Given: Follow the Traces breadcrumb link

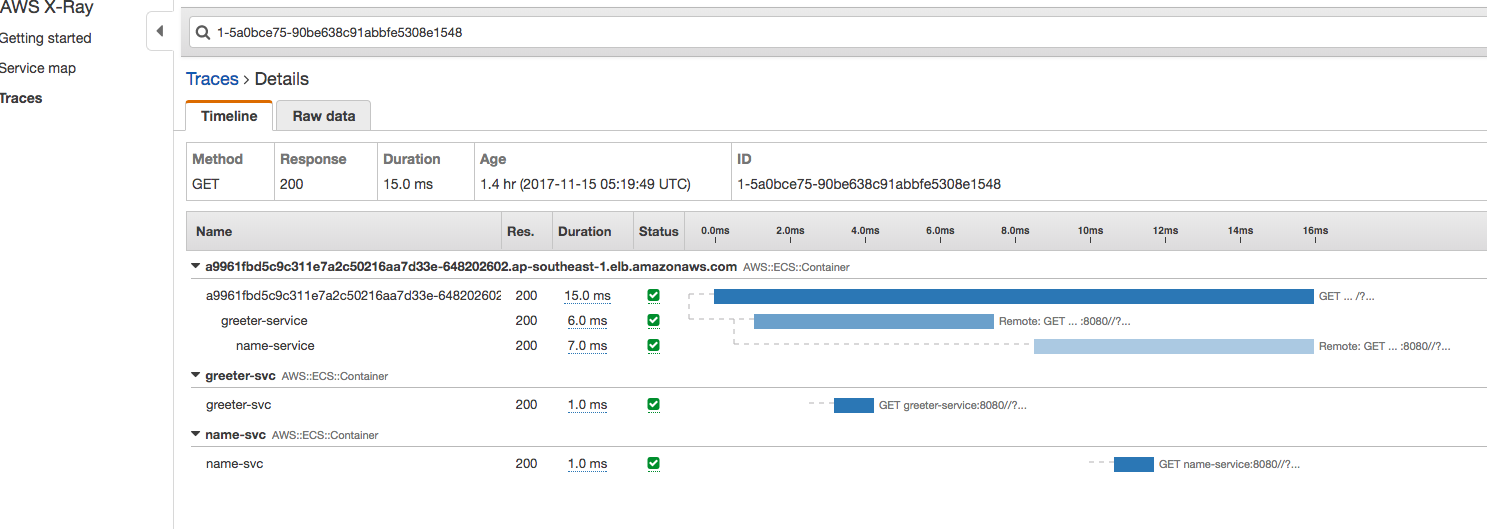Looking at the screenshot, I should (x=212, y=79).
